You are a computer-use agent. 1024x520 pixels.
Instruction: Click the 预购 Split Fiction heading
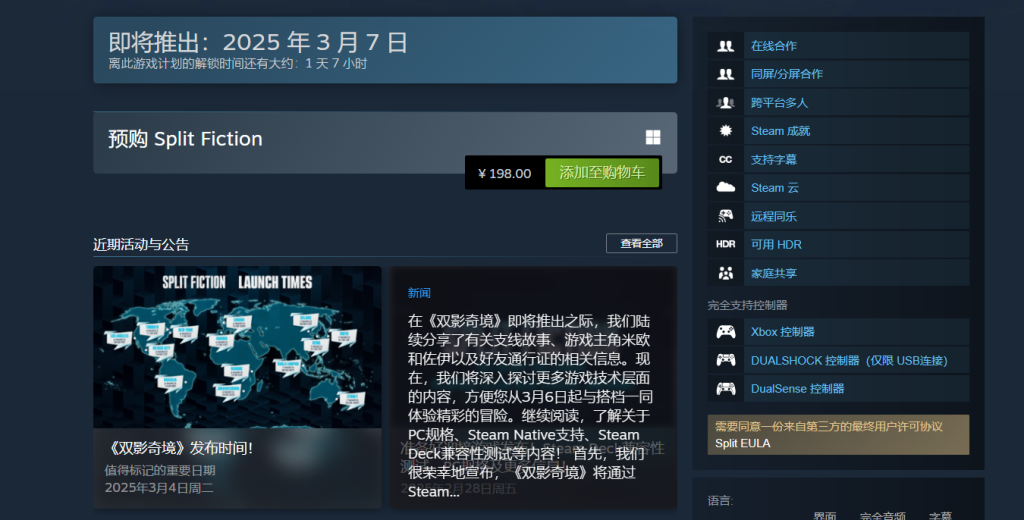[x=185, y=138]
